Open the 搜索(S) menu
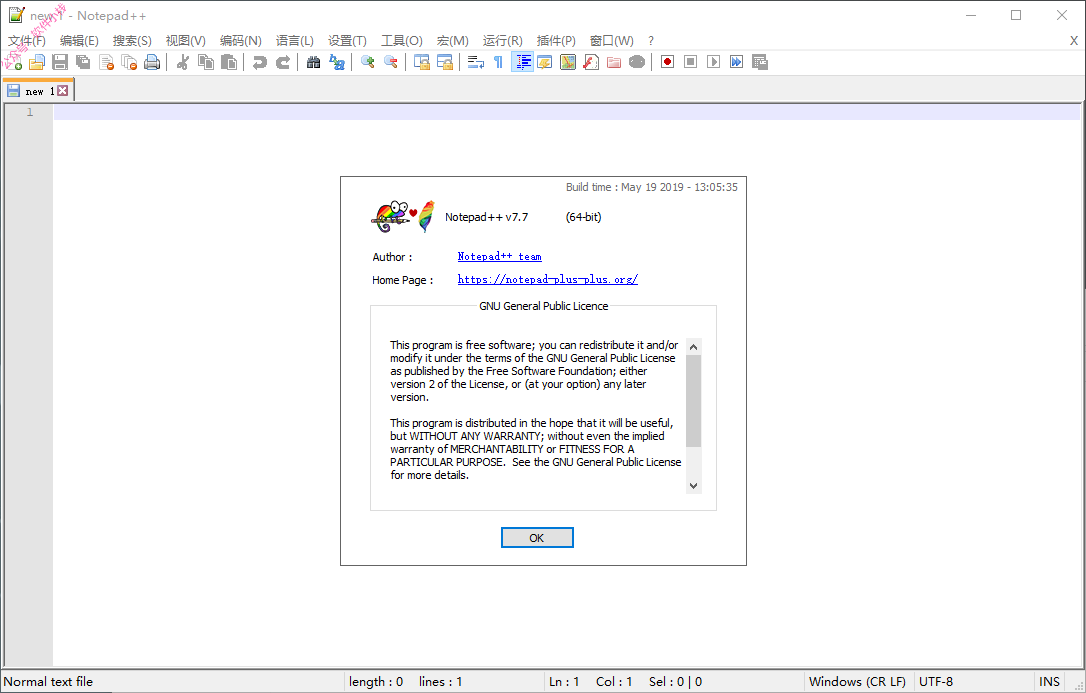Screen dimensions: 1086x693 click(132, 41)
